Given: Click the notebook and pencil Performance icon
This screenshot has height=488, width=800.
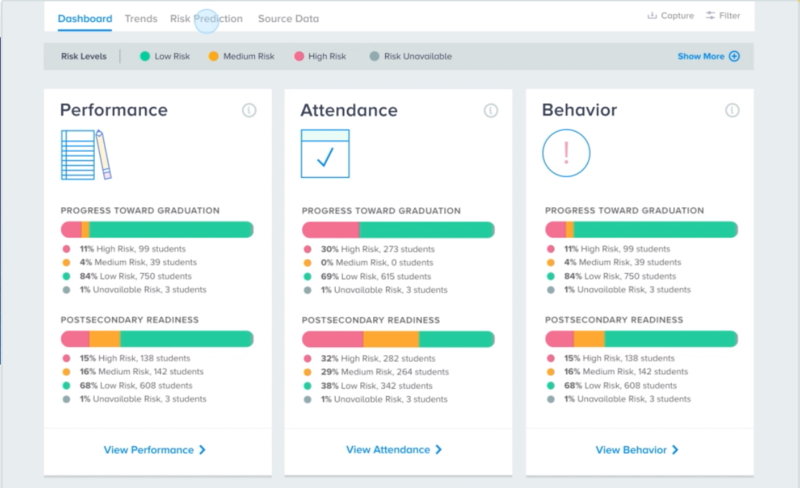Looking at the screenshot, I should 85,154.
